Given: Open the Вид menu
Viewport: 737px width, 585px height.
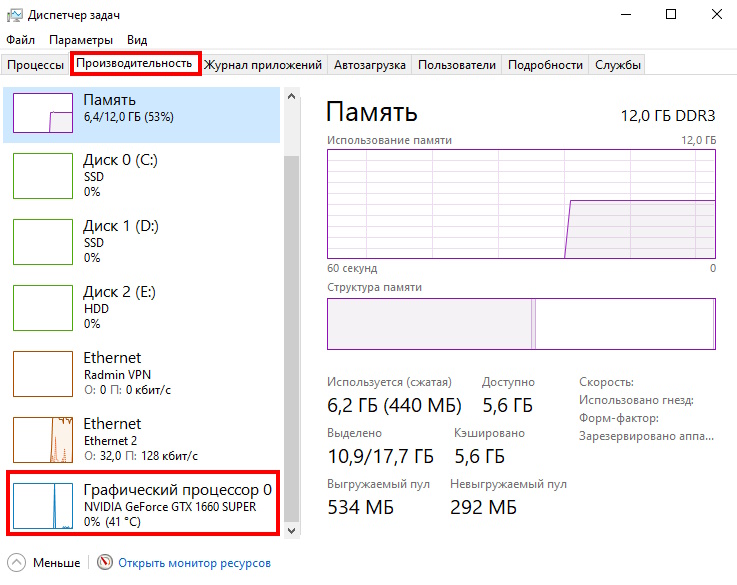Looking at the screenshot, I should (x=137, y=40).
